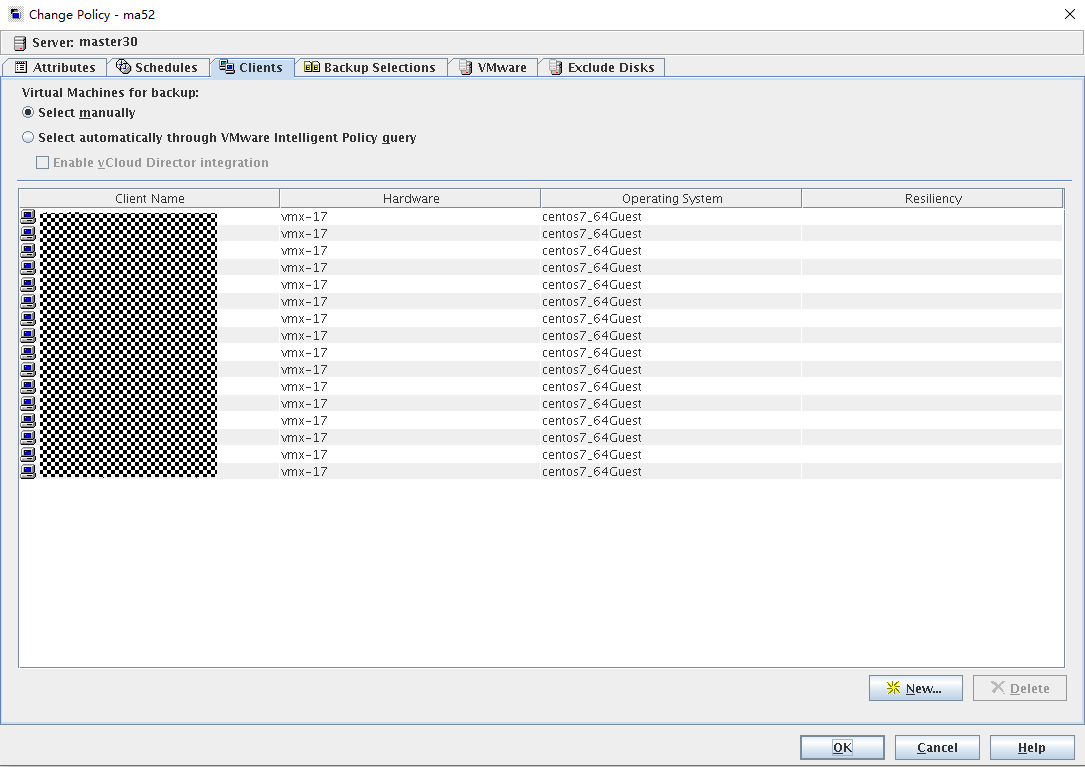Click the Exclude Disks tab icon
The image size is (1085, 767).
tap(555, 68)
